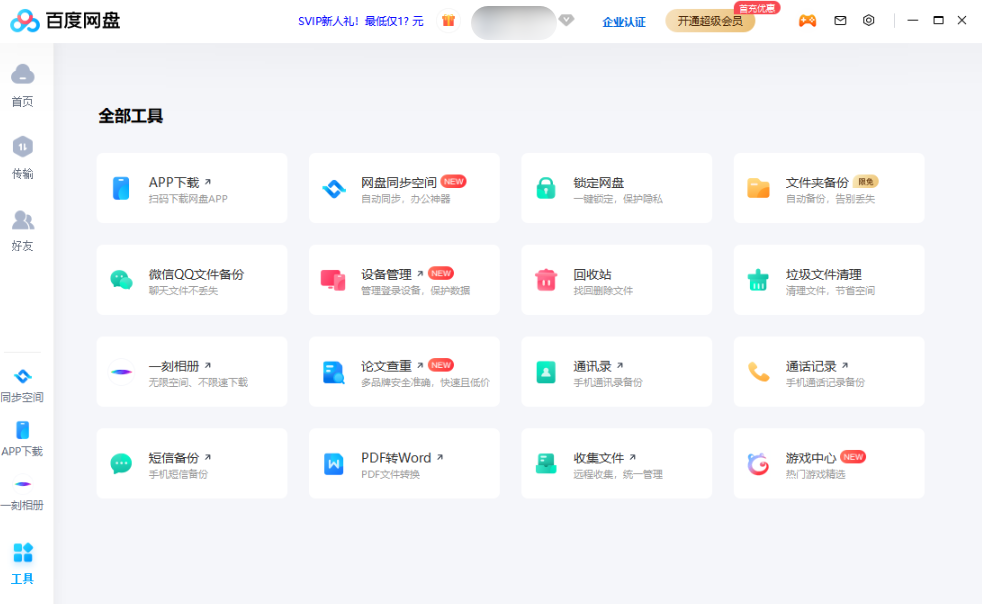Open the PDF转Word card title
Viewport: 982px width, 604px height.
(396, 458)
